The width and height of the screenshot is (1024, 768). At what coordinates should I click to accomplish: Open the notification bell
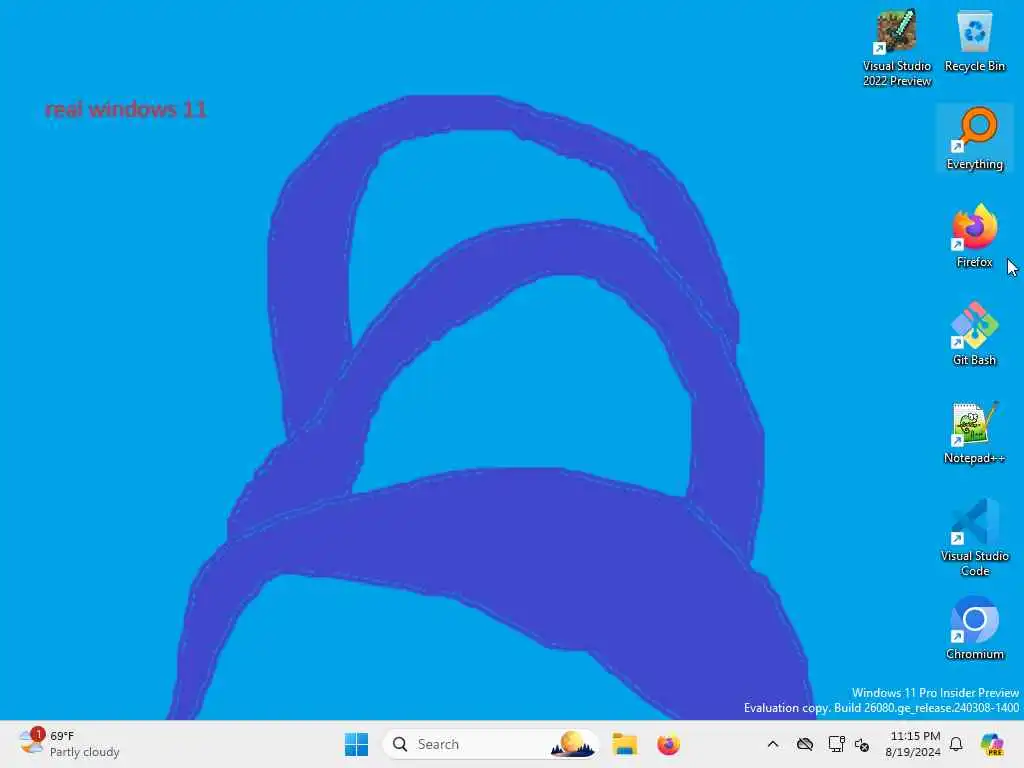pos(956,744)
